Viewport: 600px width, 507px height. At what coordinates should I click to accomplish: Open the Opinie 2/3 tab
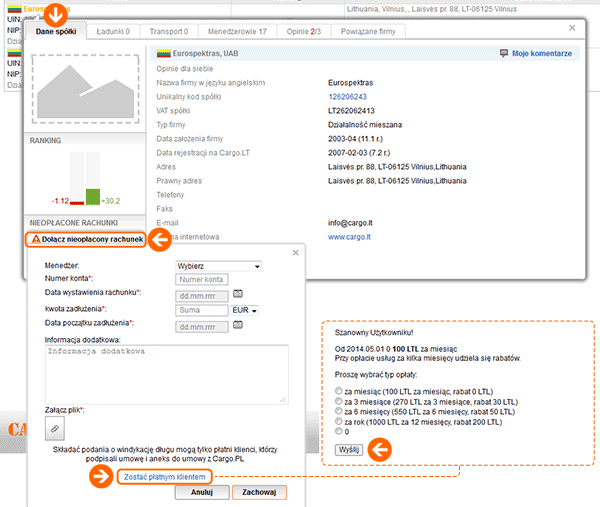point(304,31)
